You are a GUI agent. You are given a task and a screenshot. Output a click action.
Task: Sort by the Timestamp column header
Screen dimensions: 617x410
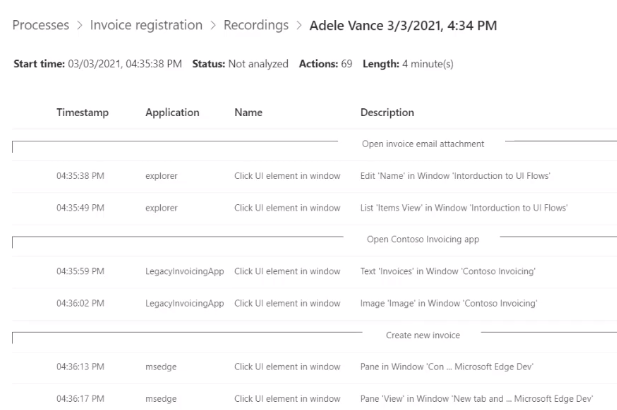[x=83, y=113]
